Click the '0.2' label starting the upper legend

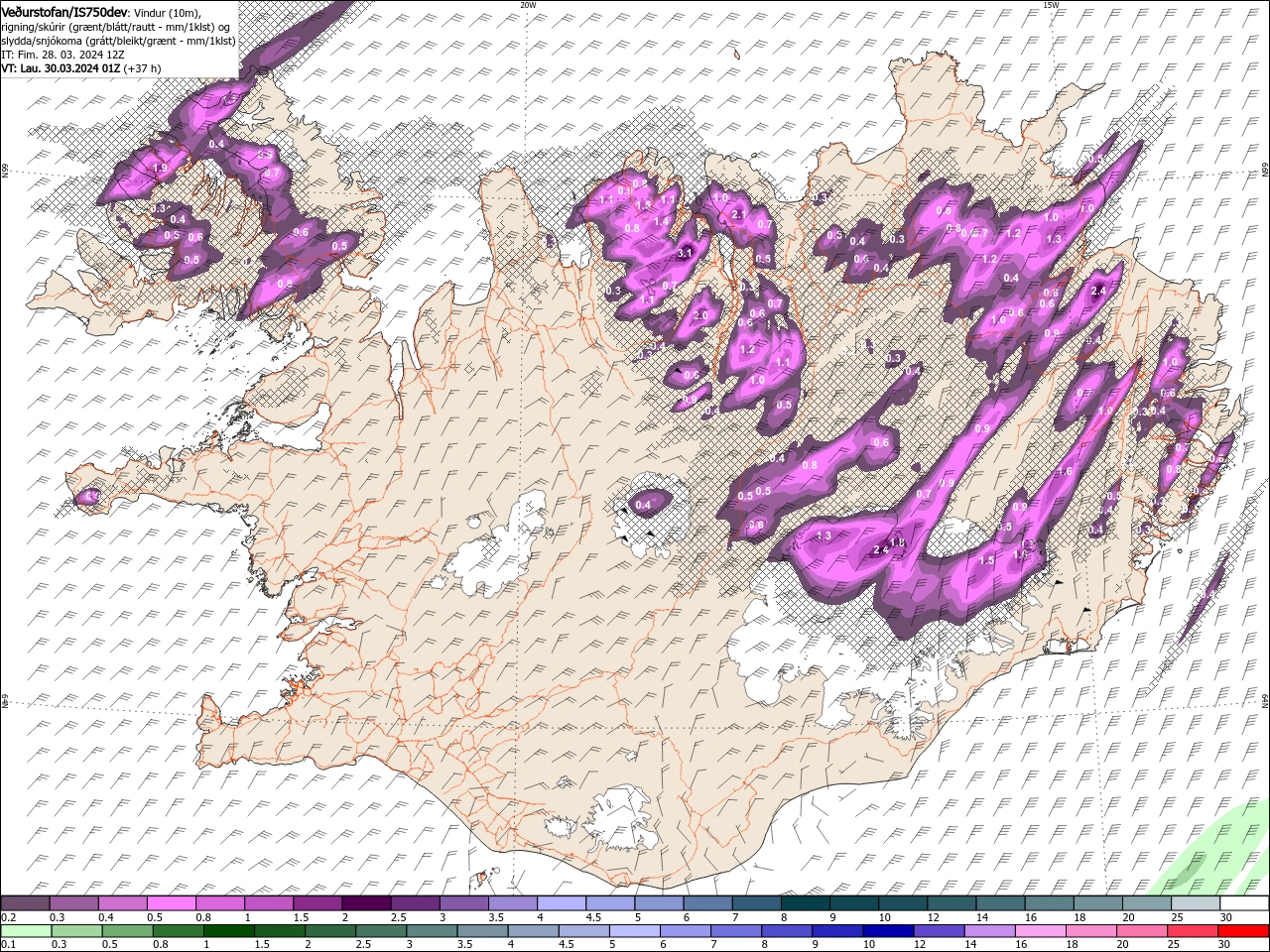[8, 917]
